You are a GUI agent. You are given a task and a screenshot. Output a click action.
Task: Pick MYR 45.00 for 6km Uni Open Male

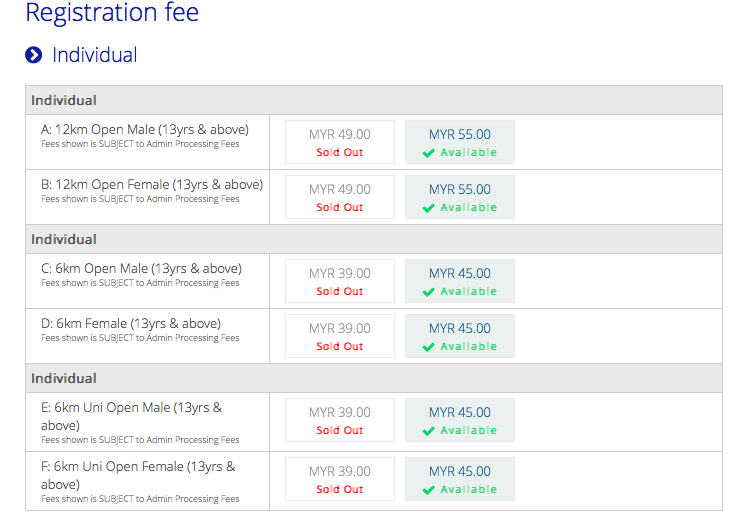[460, 420]
